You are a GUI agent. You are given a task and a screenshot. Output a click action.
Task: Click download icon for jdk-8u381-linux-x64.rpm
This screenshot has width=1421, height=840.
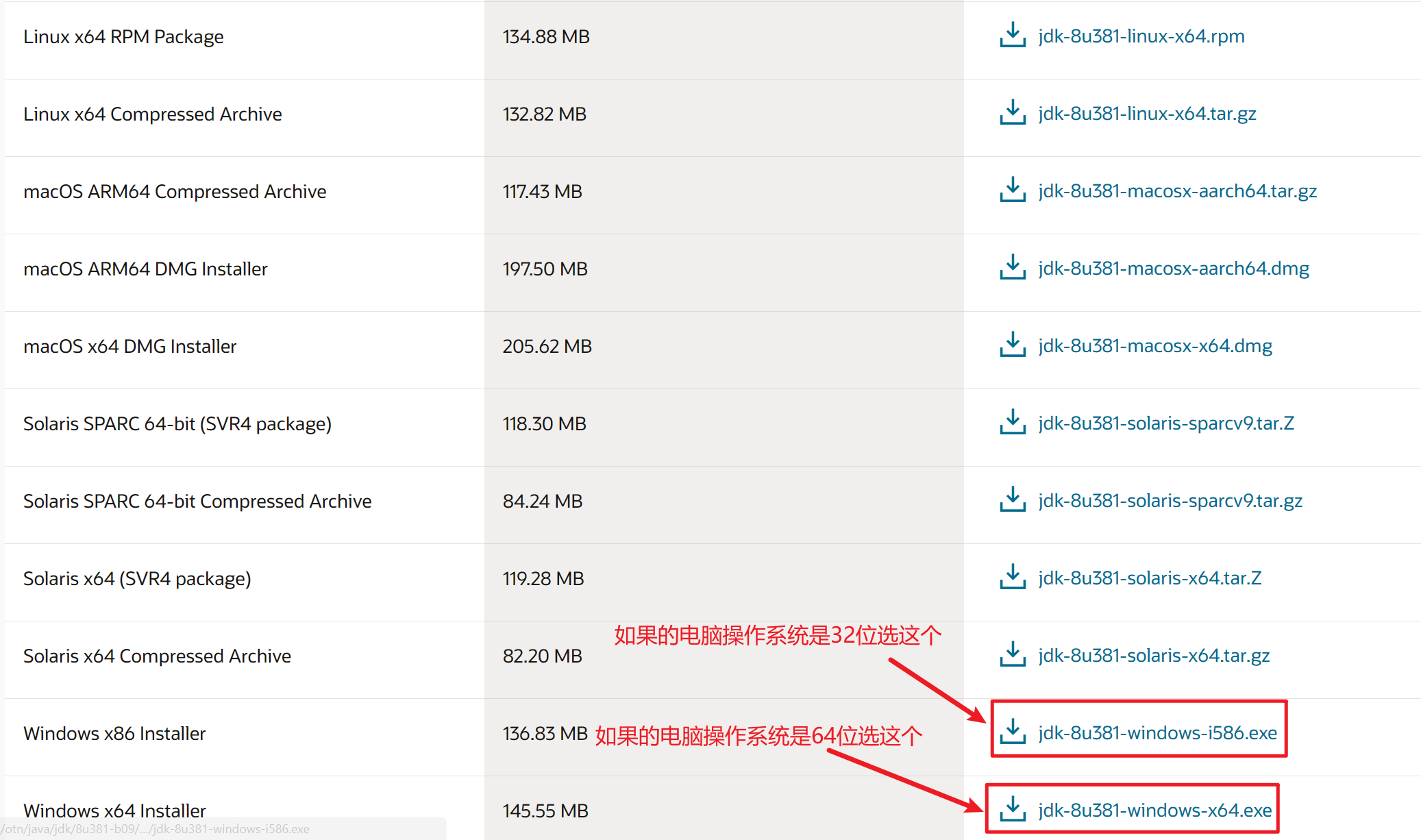(1012, 35)
